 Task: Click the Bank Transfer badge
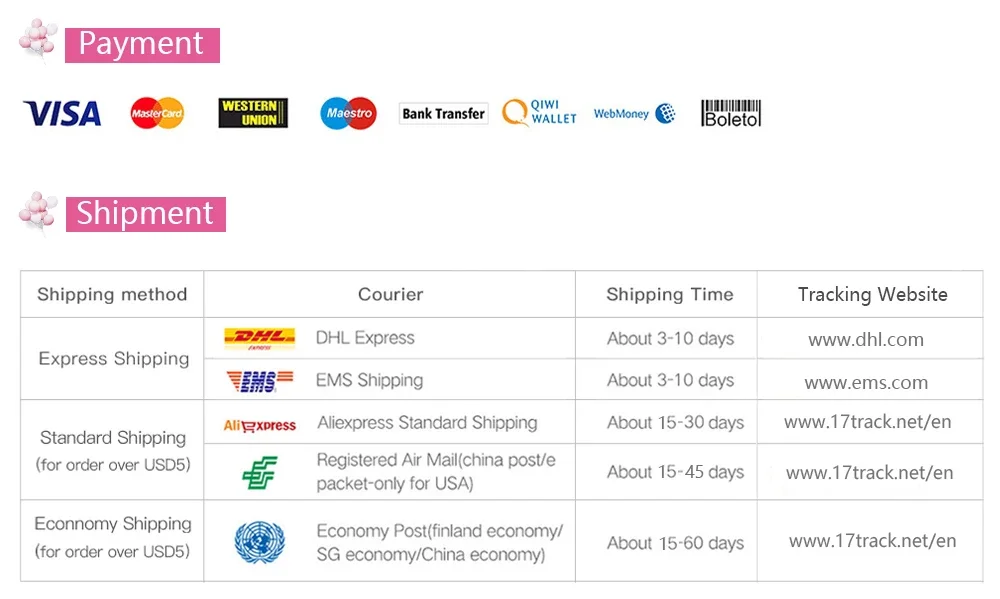tap(443, 114)
